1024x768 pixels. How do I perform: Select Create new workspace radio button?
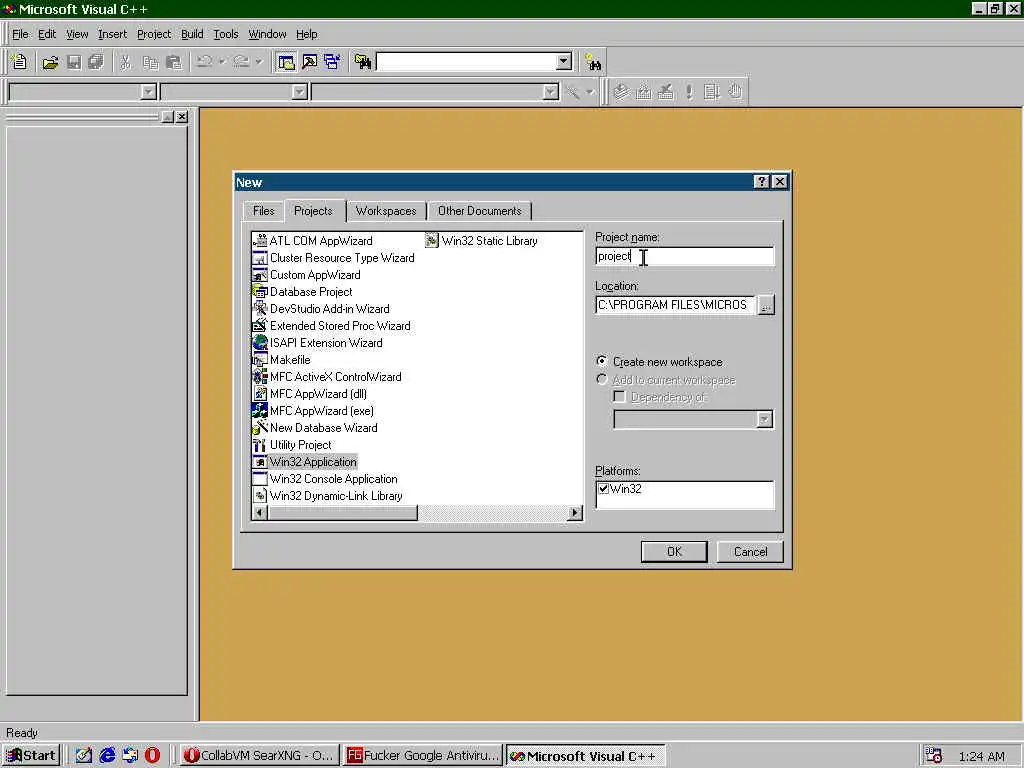tap(601, 361)
